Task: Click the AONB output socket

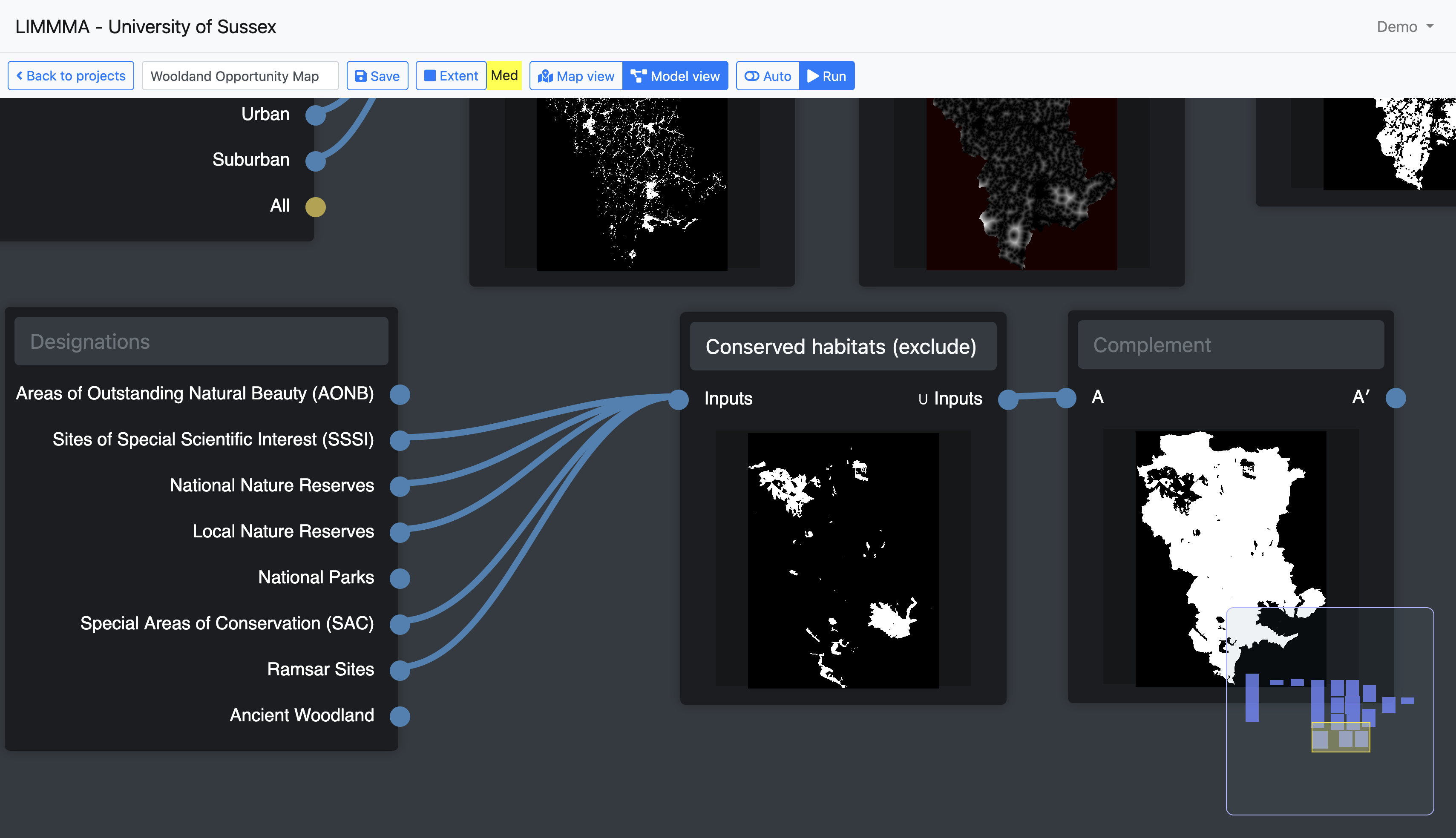Action: pyautogui.click(x=400, y=395)
